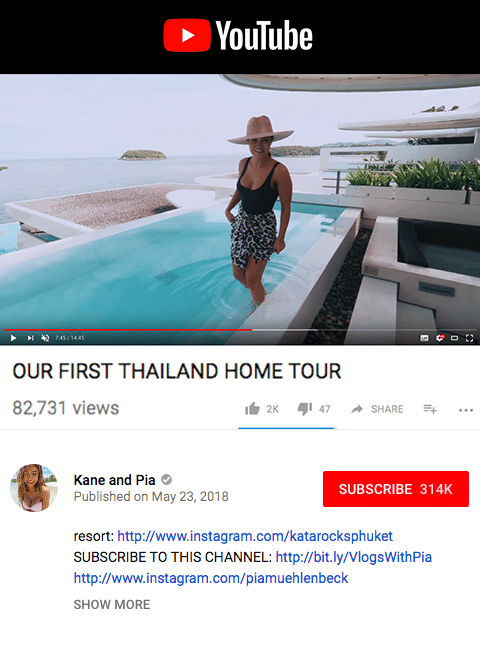Screen dimensions: 480x662
Task: Click the red video progress bar
Action: (128, 329)
